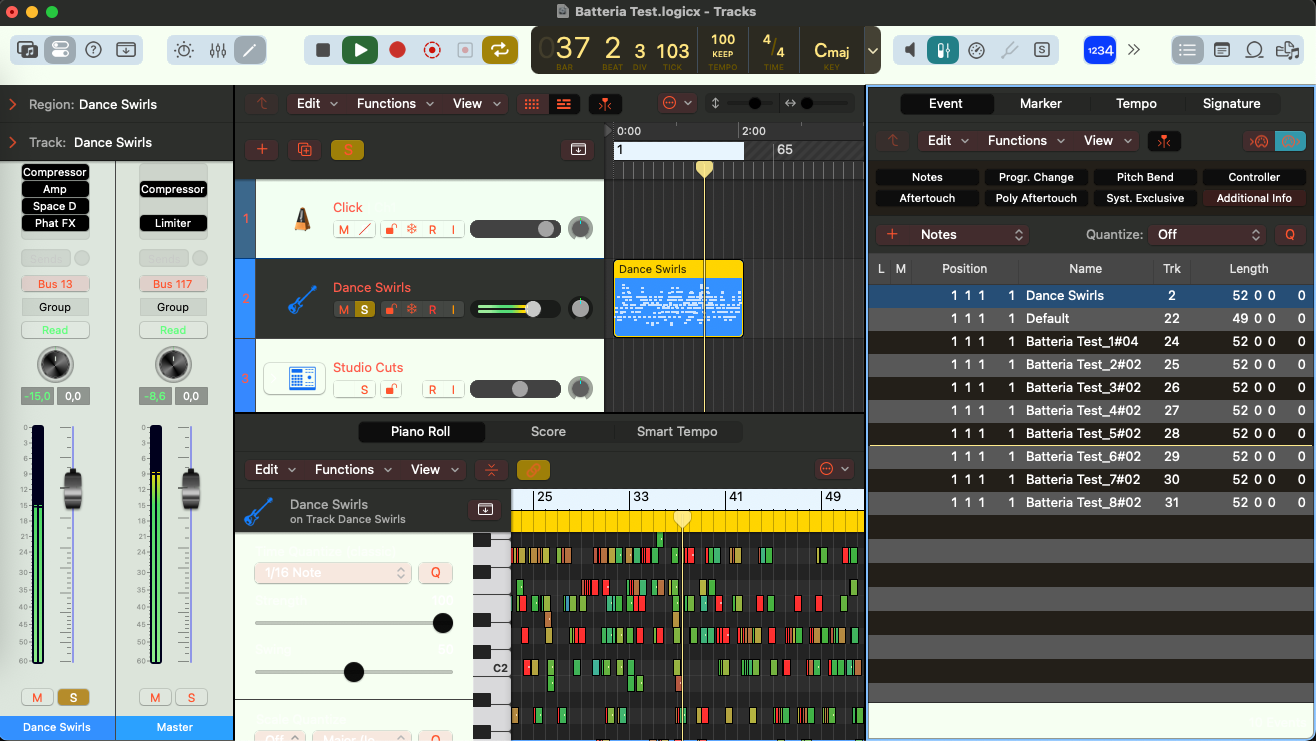Open the Loop Browser icon
The image size is (1316, 741).
pos(1254,50)
